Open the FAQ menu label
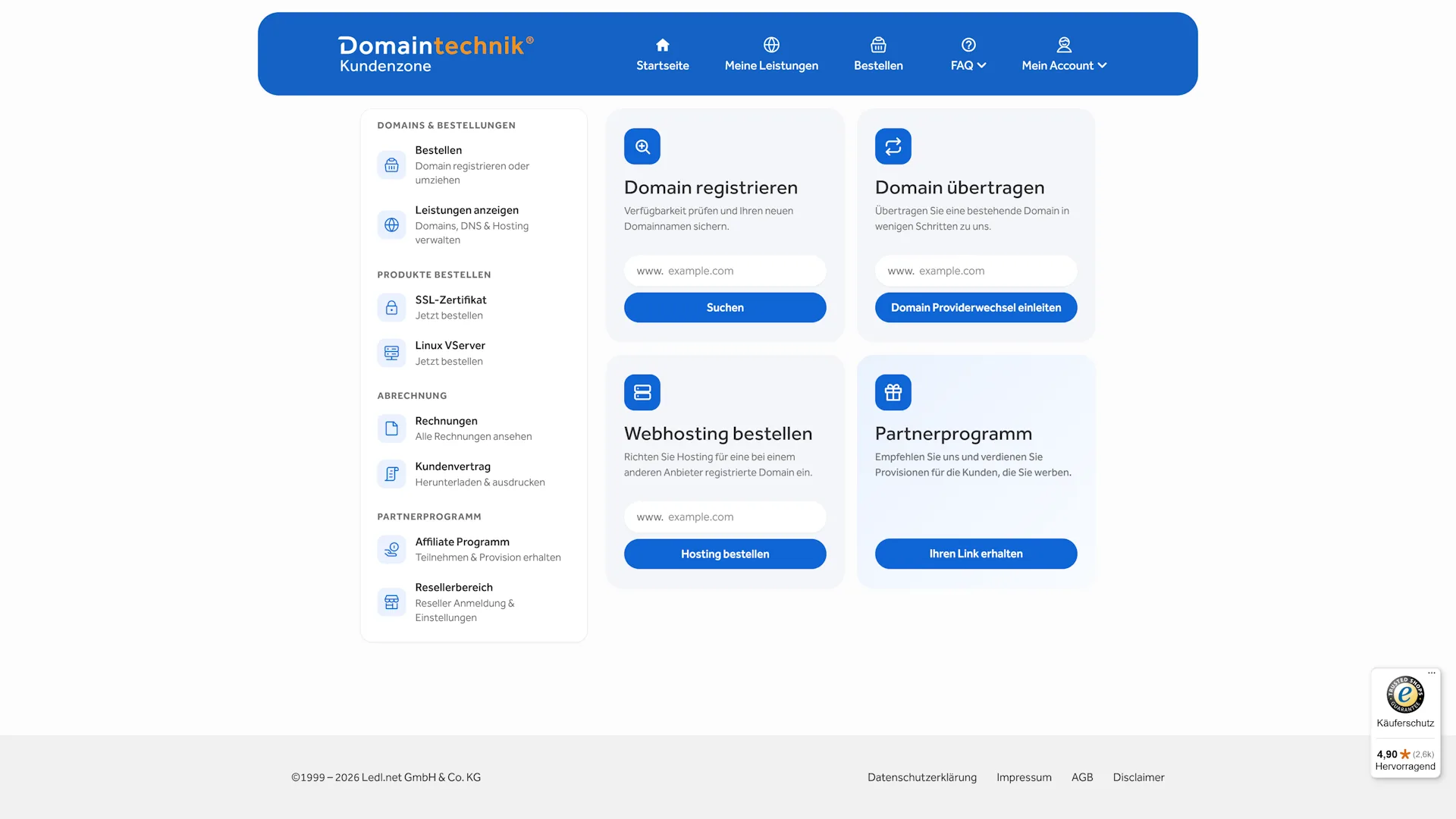The height and width of the screenshot is (819, 1456). (x=962, y=65)
